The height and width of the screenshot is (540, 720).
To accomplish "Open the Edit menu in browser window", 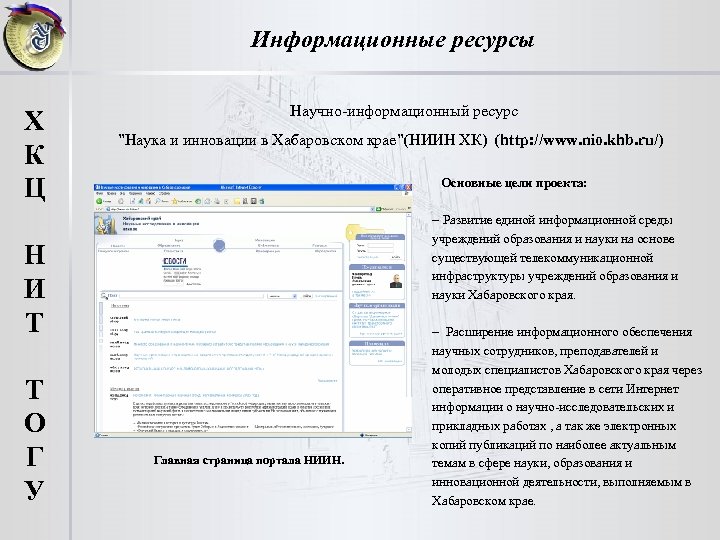I will coord(112,193).
